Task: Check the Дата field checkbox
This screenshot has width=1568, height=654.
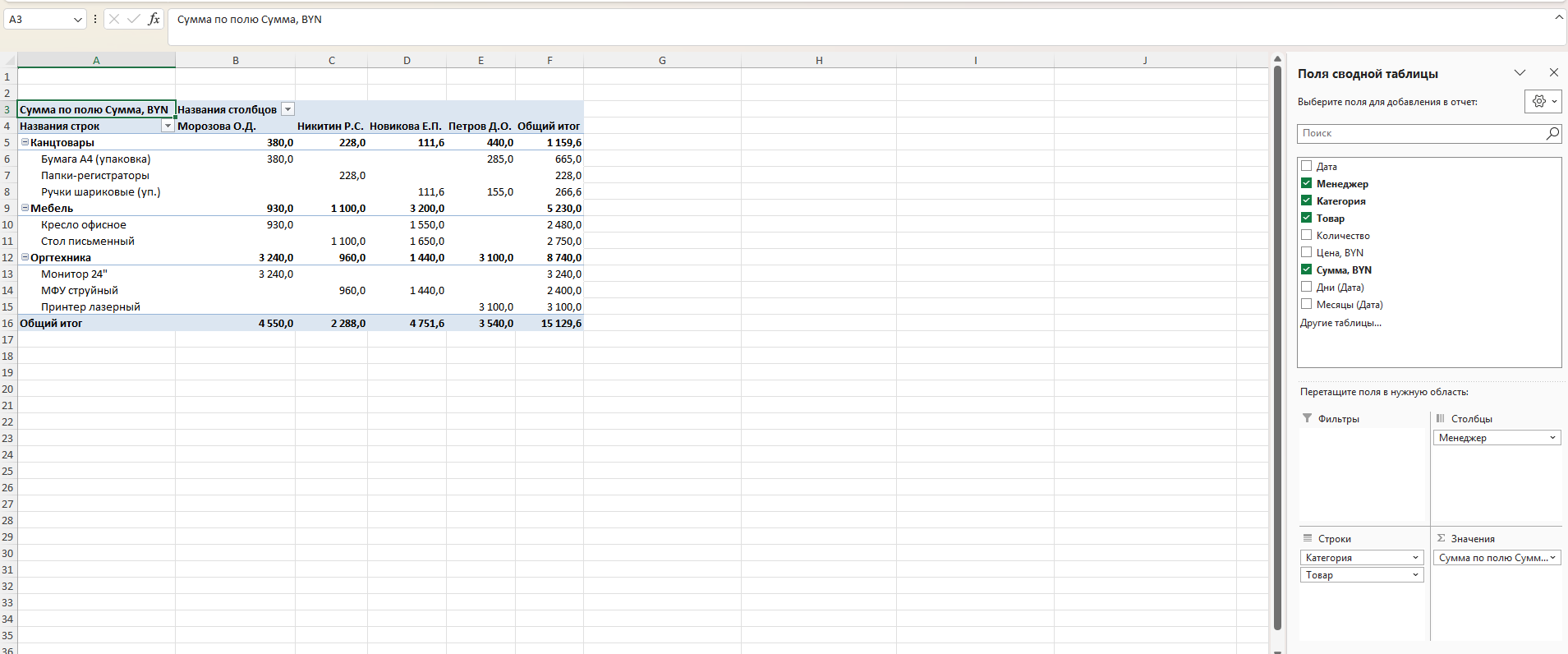Action: (x=1306, y=166)
